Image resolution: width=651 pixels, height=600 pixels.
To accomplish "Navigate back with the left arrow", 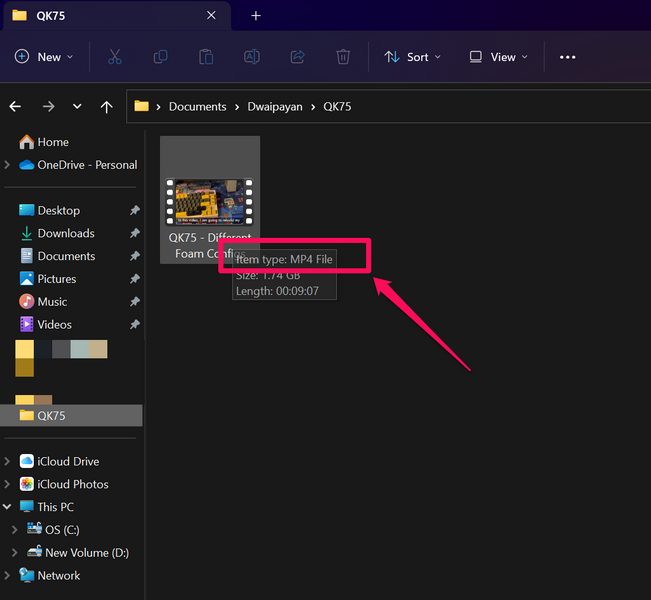I will (16, 107).
